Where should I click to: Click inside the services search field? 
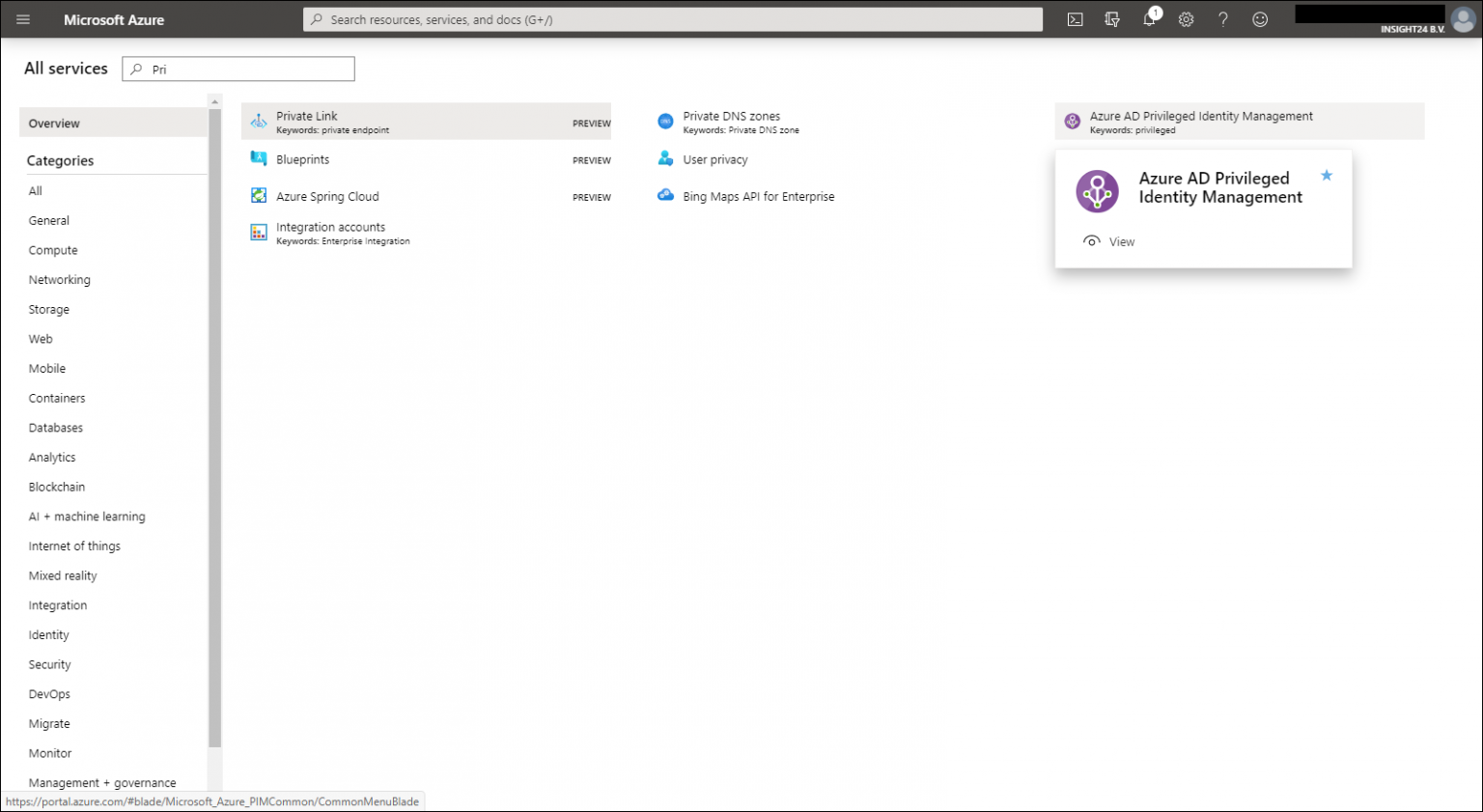(238, 69)
